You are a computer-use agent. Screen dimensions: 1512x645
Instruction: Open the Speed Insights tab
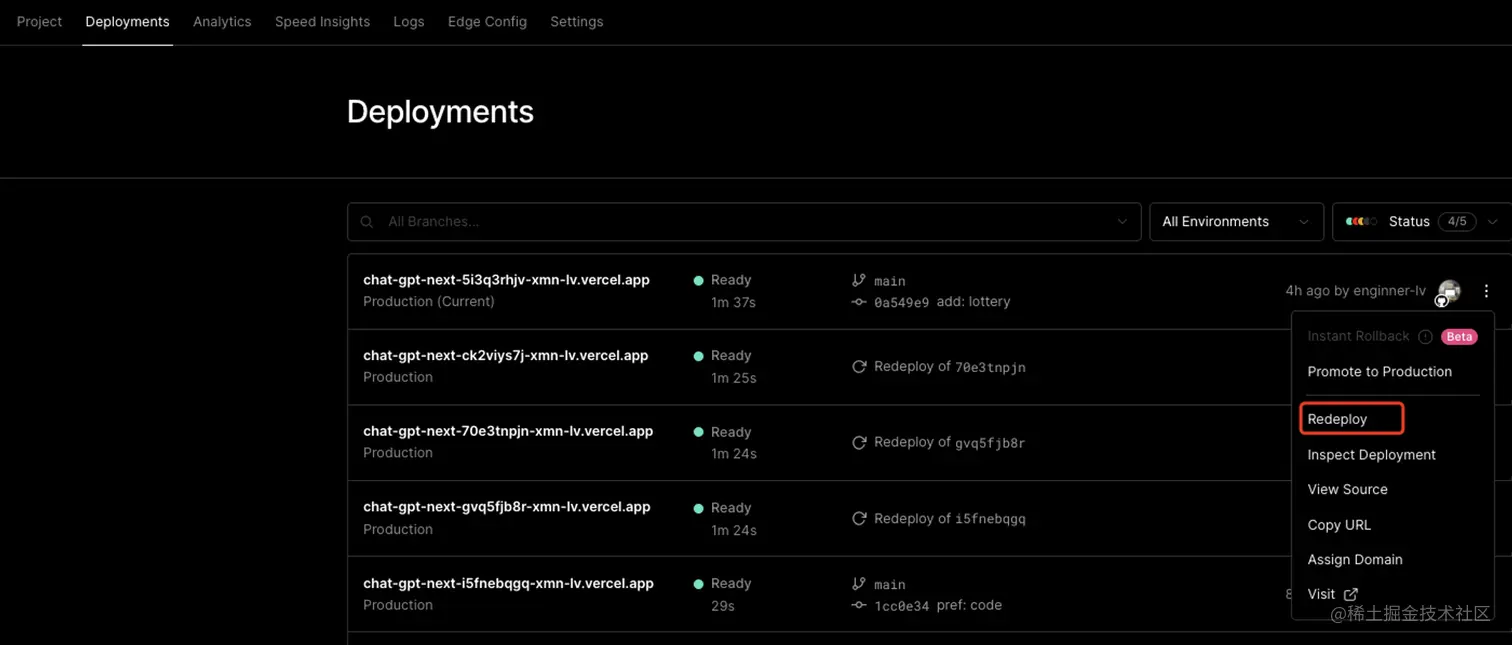tap(322, 21)
